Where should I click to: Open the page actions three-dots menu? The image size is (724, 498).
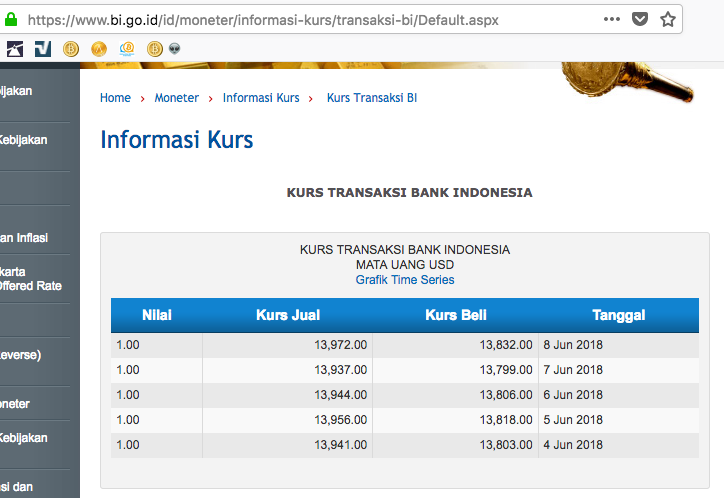coord(612,19)
